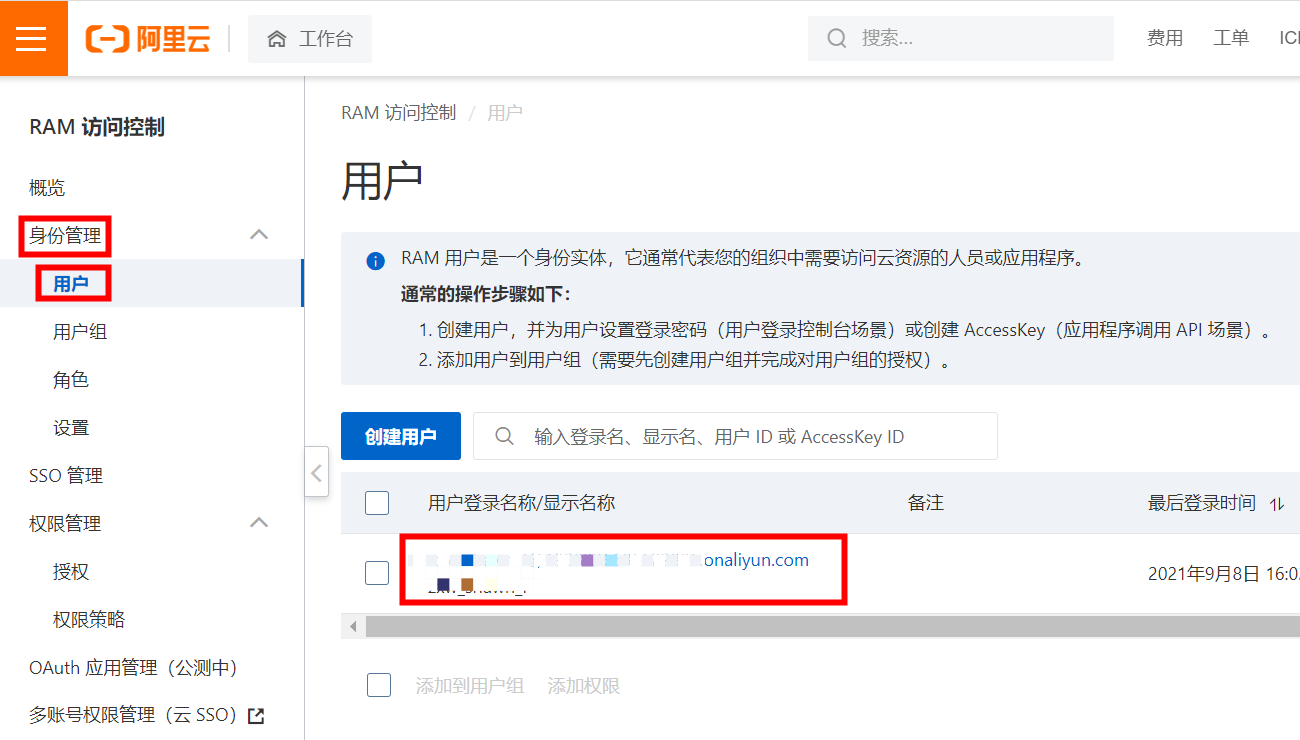
Task: Click the external link icon beside 多账号权限管理
Action: coord(256,716)
